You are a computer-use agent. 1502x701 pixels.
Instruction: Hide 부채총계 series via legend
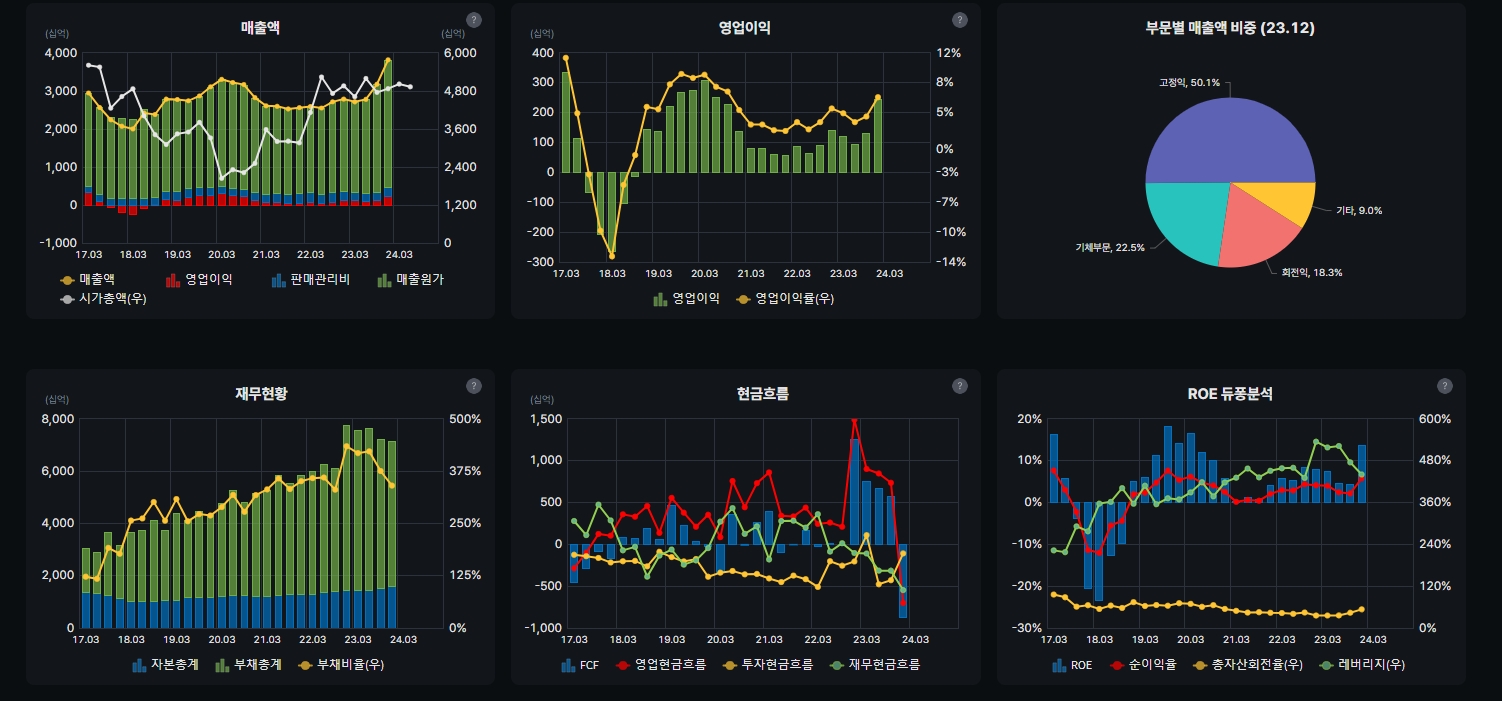(x=249, y=664)
